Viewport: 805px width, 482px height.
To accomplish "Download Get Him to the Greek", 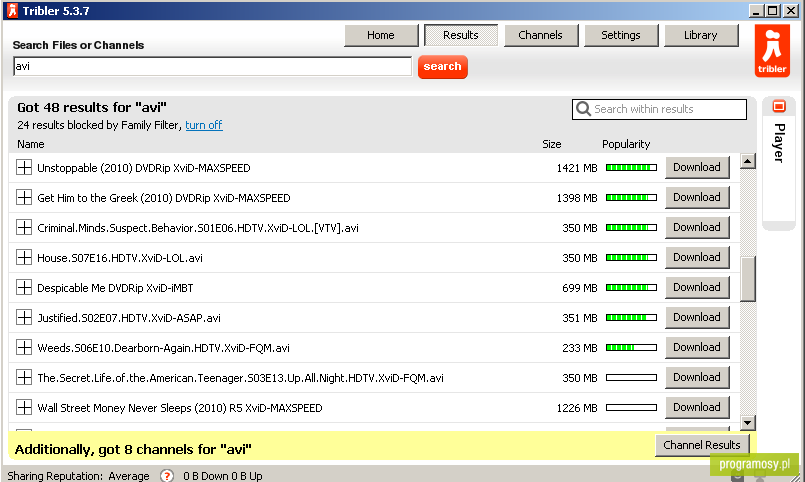I will point(697,197).
